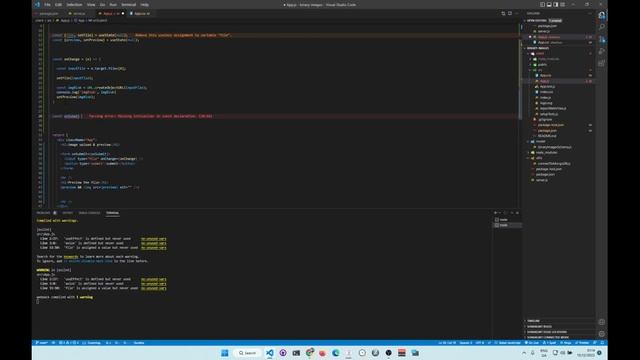Image resolution: width=640 pixels, height=360 pixels.
Task: Open binaryImageSchema.js in Explorer
Action: point(554,147)
